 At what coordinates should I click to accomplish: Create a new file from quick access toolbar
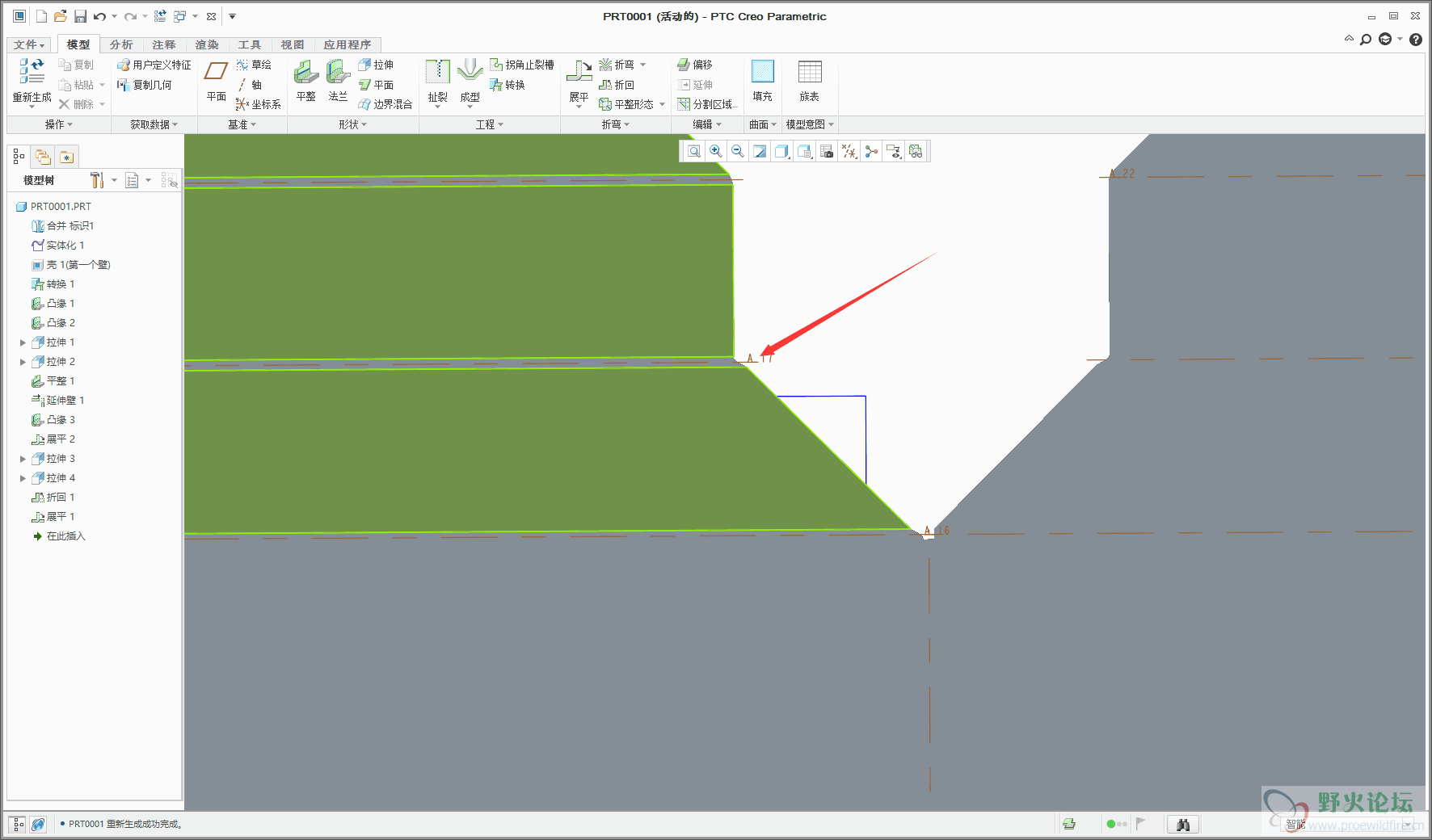[x=41, y=16]
